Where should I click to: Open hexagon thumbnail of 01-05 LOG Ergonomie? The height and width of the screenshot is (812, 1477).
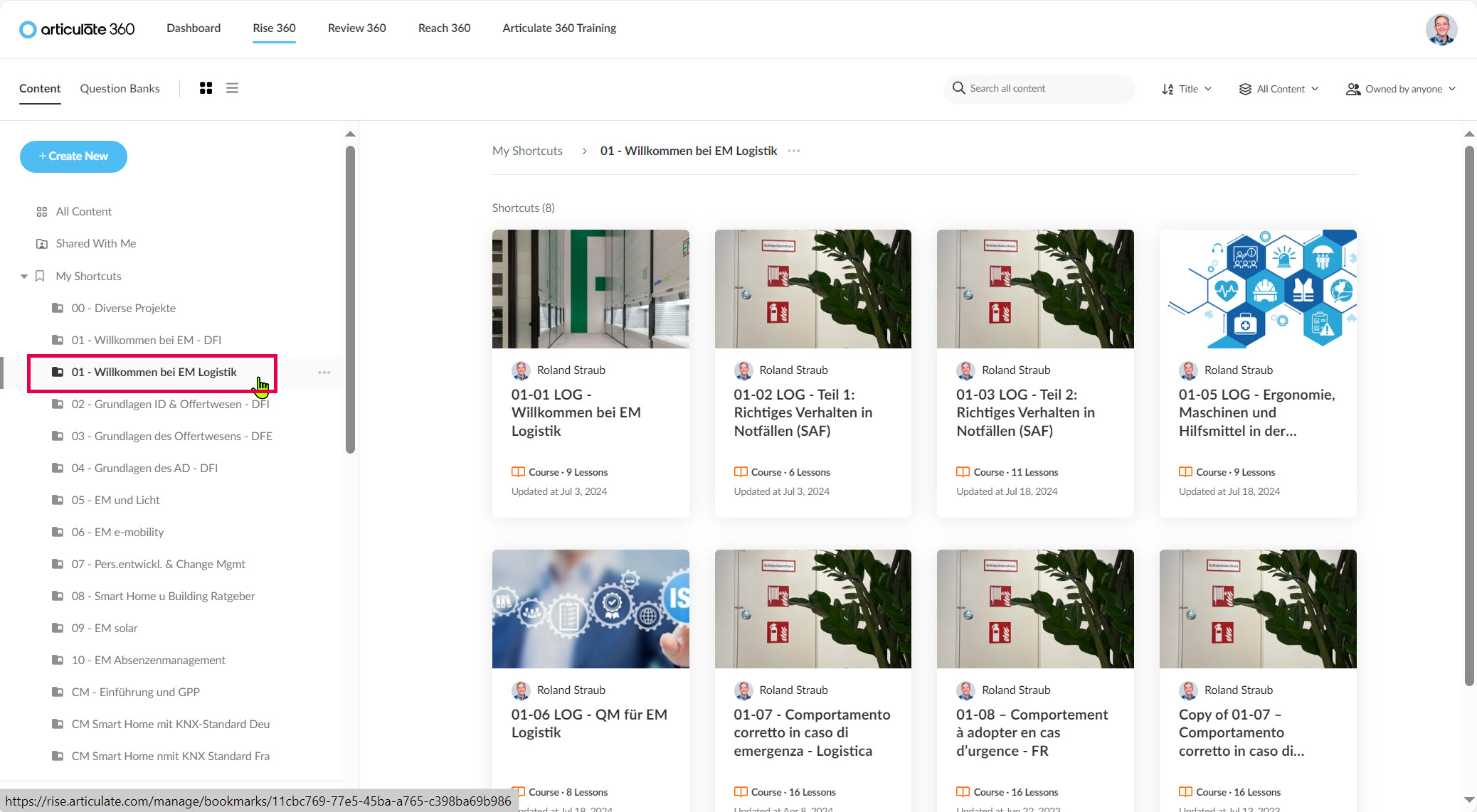(1258, 289)
